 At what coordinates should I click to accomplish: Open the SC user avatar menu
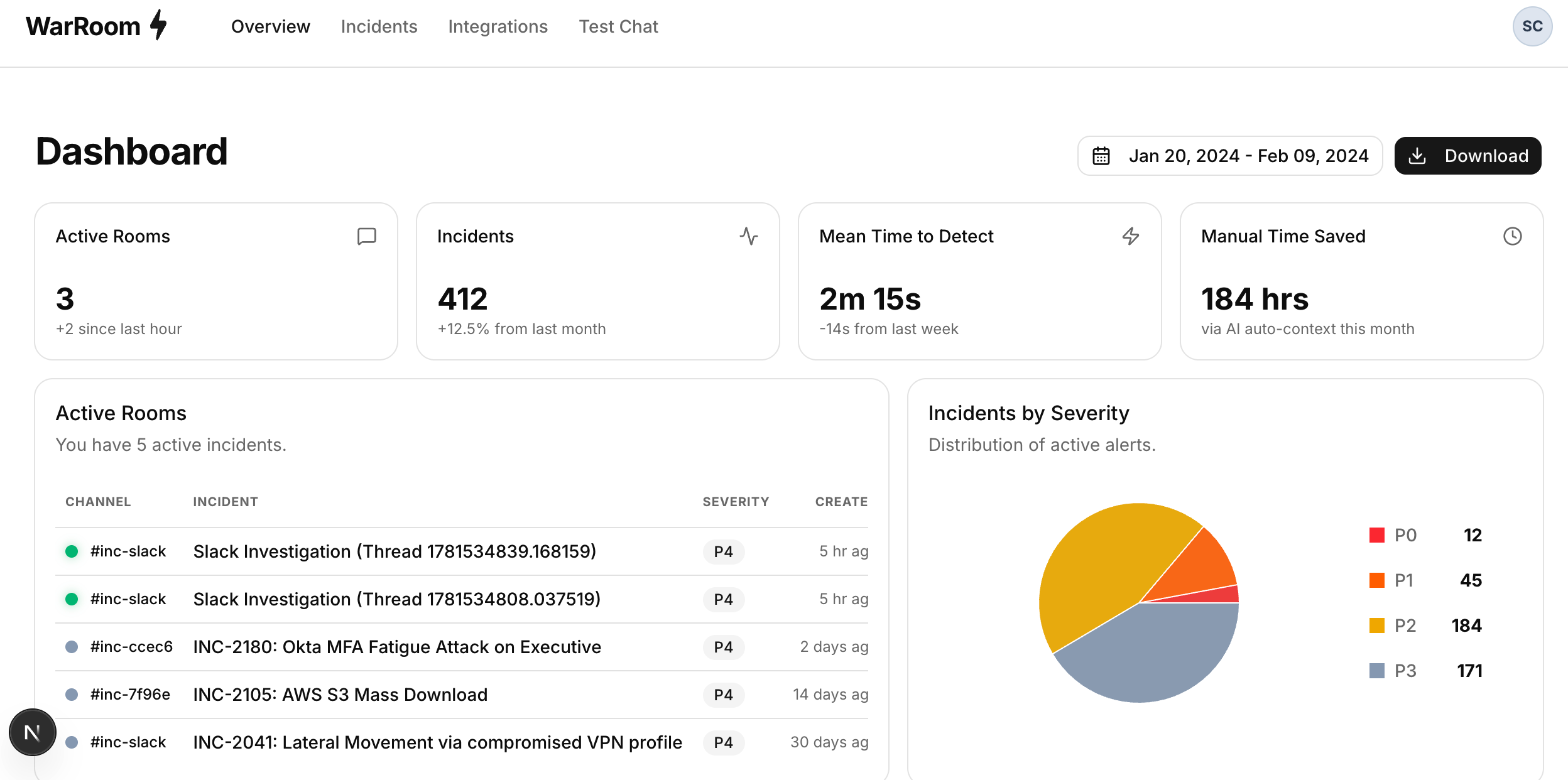click(x=1532, y=26)
